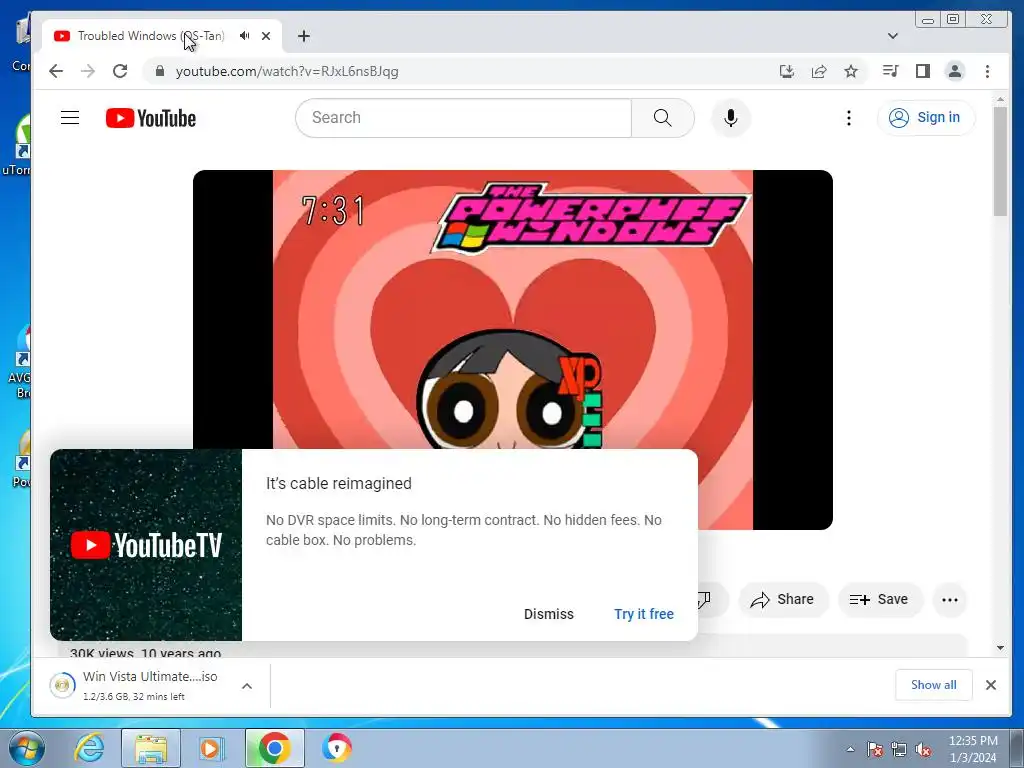Open the YouTube hamburger guide menu

coord(70,118)
